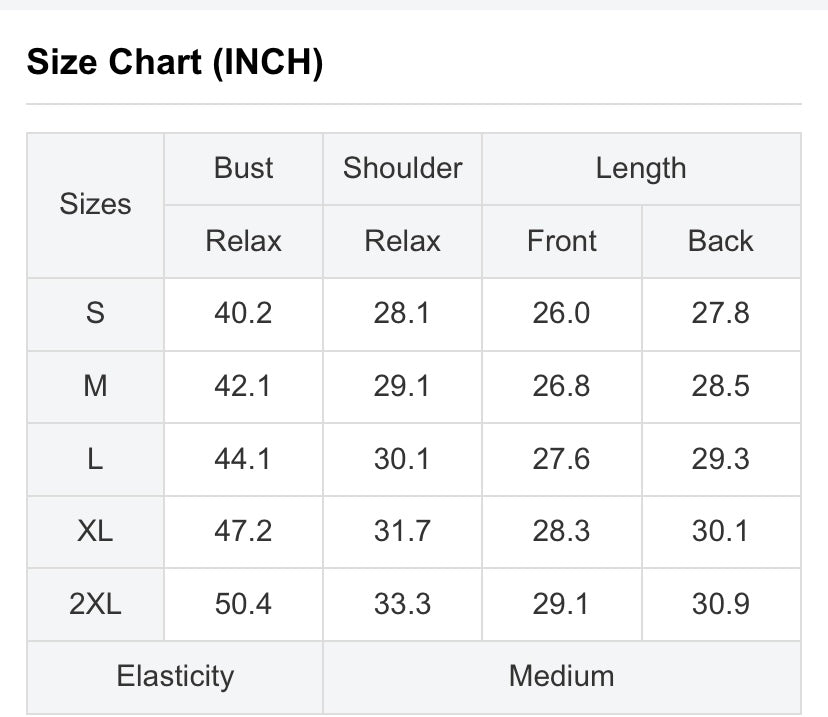Select the Front length subheader

(x=562, y=241)
